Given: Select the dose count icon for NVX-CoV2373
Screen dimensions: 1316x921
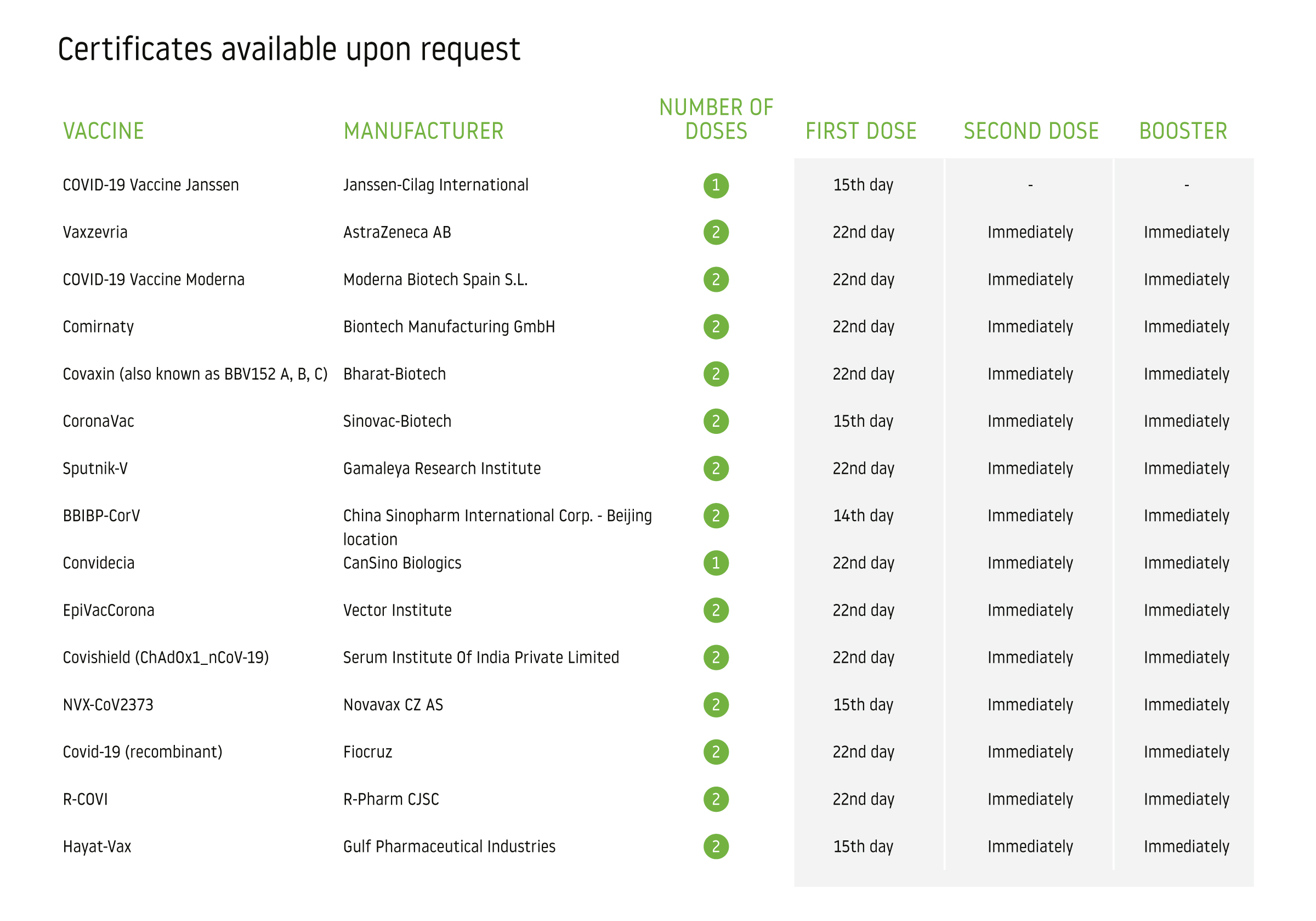Looking at the screenshot, I should tap(716, 704).
